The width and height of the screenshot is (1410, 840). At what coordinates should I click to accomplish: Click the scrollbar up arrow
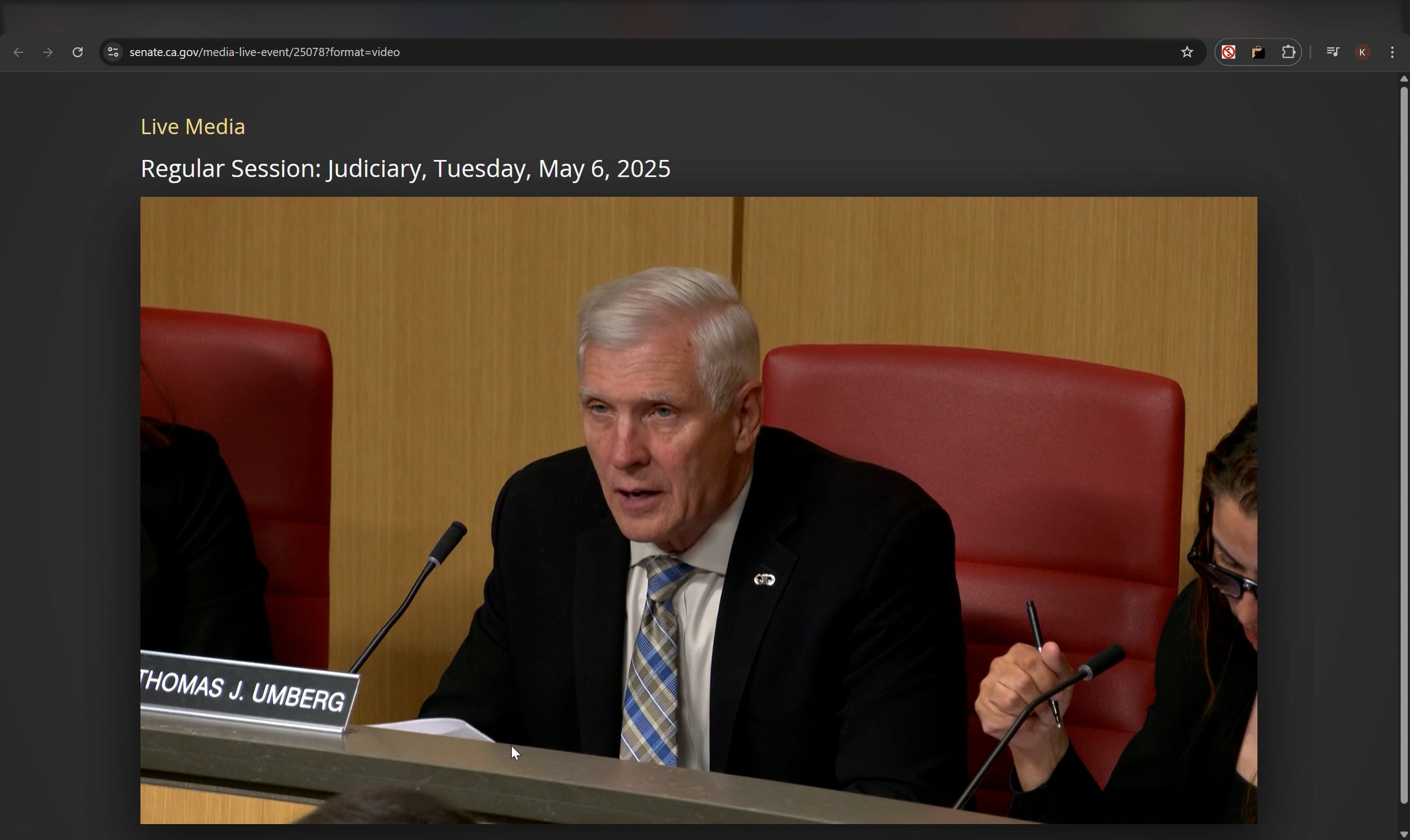[1403, 79]
